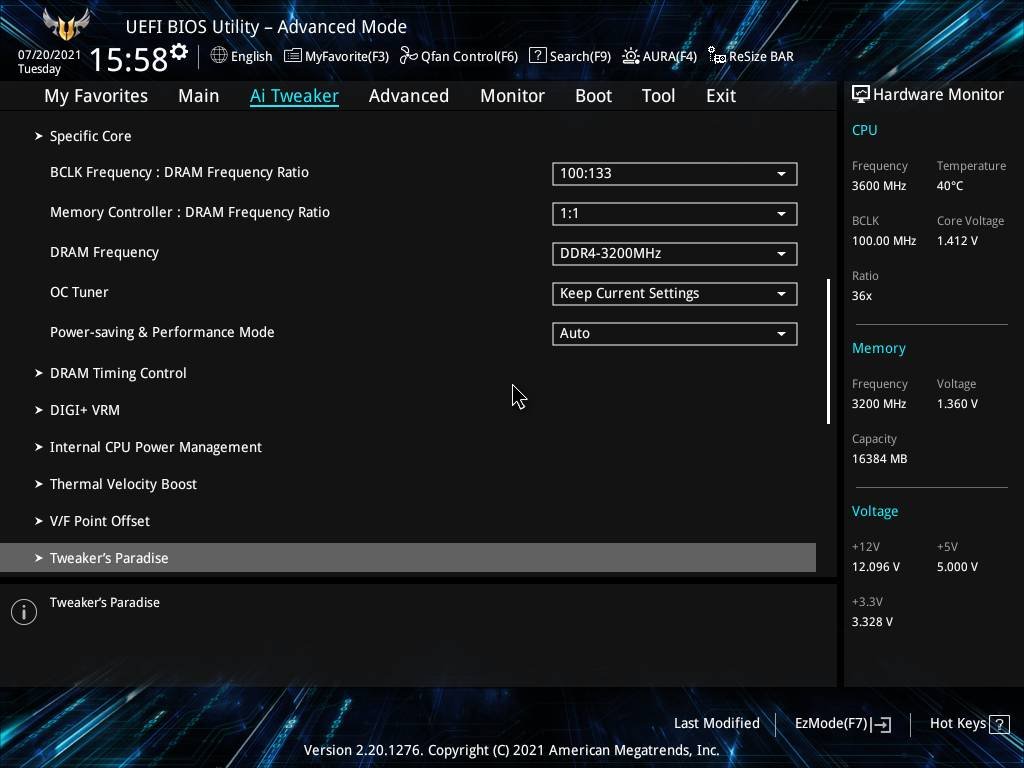Open AURA(F4) lighting settings
Image resolution: width=1024 pixels, height=768 pixels.
click(x=659, y=56)
